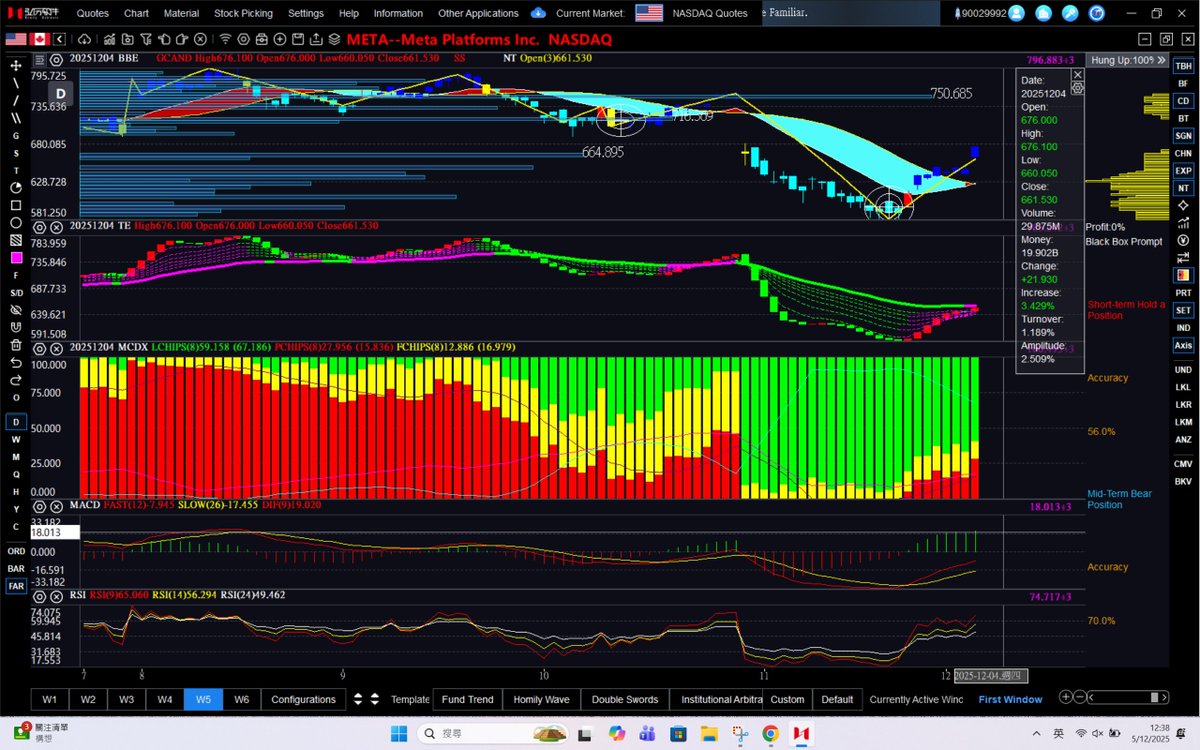Image resolution: width=1200 pixels, height=750 pixels.
Task: Toggle the NT indicator button
Action: (x=1183, y=188)
